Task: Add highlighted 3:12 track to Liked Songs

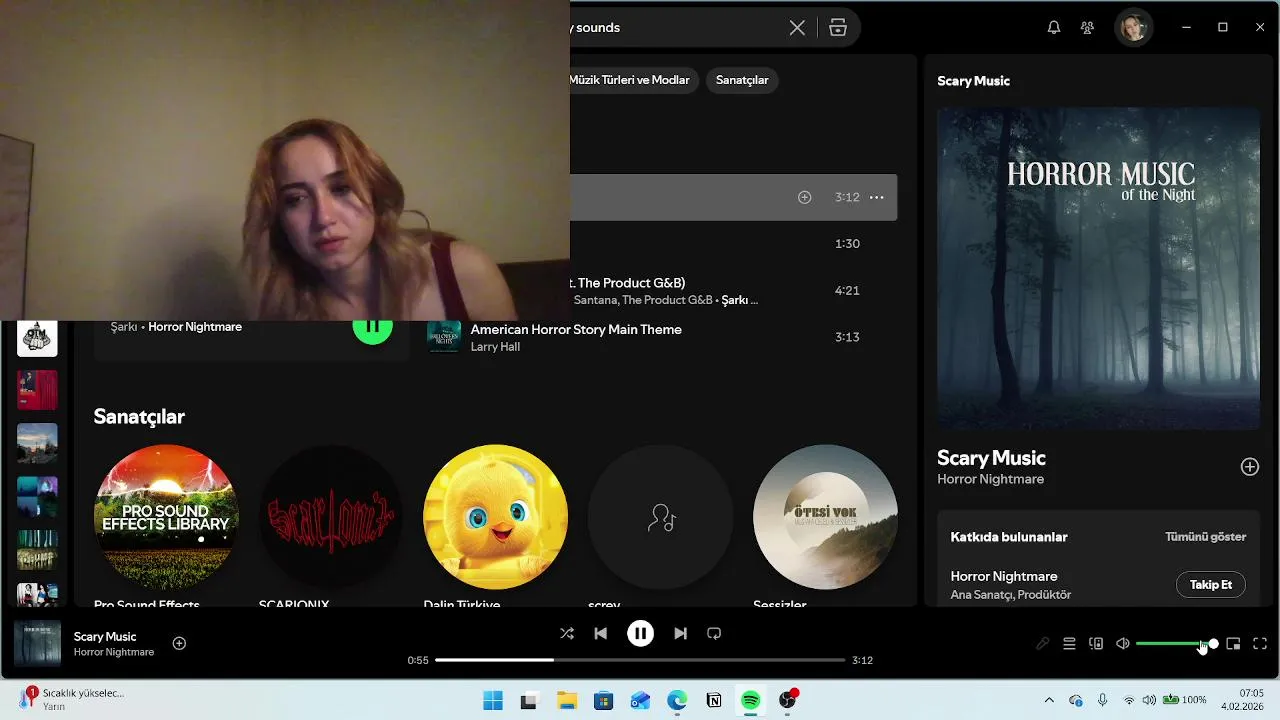Action: 804,197
